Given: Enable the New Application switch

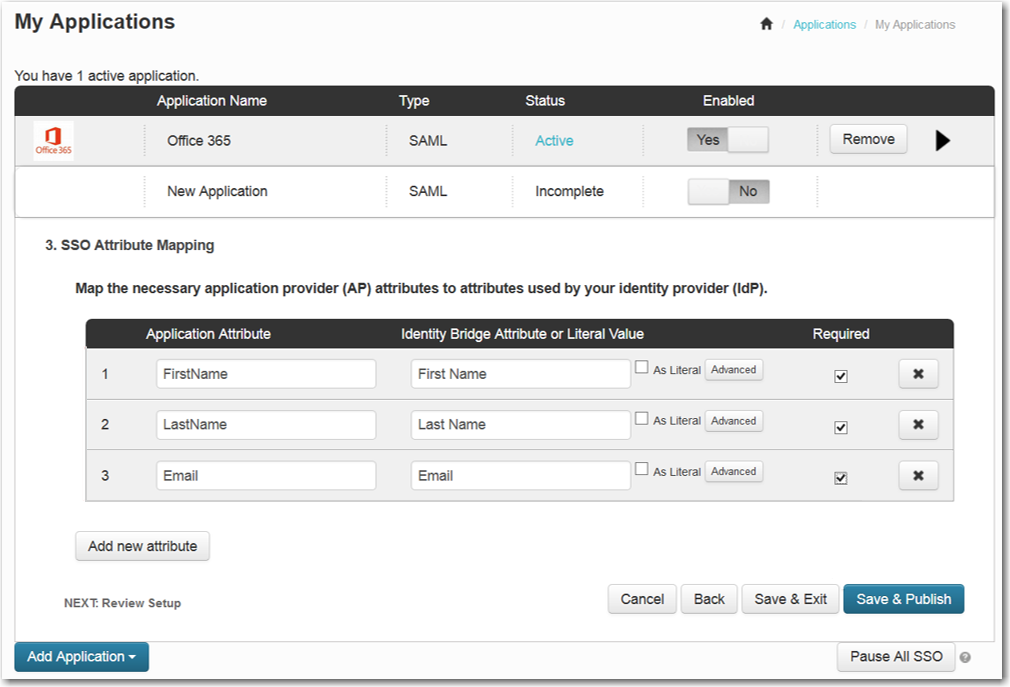Looking at the screenshot, I should (728, 192).
